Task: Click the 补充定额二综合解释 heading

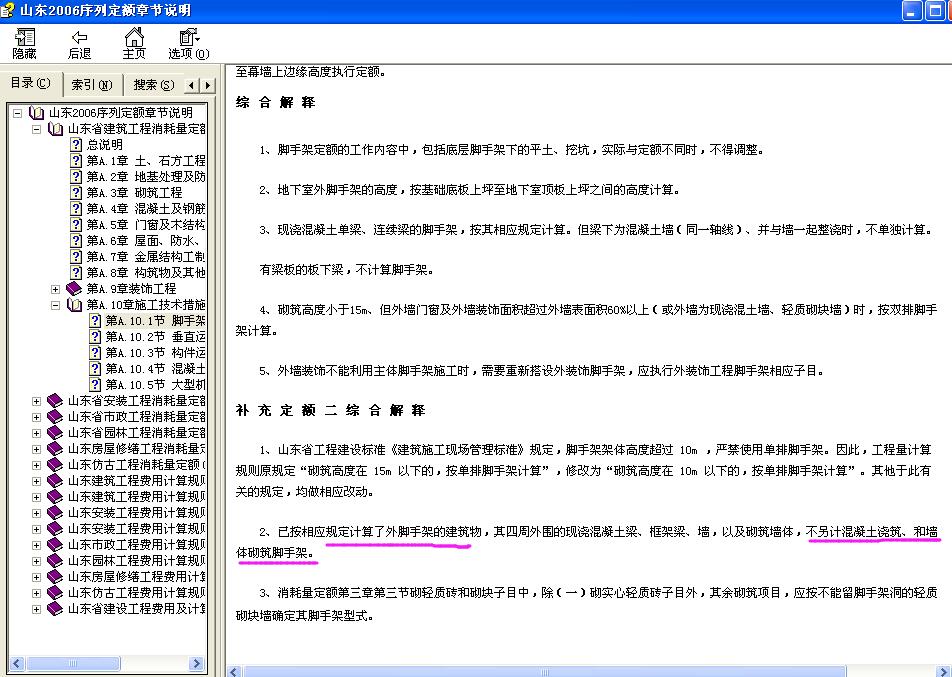Action: point(330,410)
